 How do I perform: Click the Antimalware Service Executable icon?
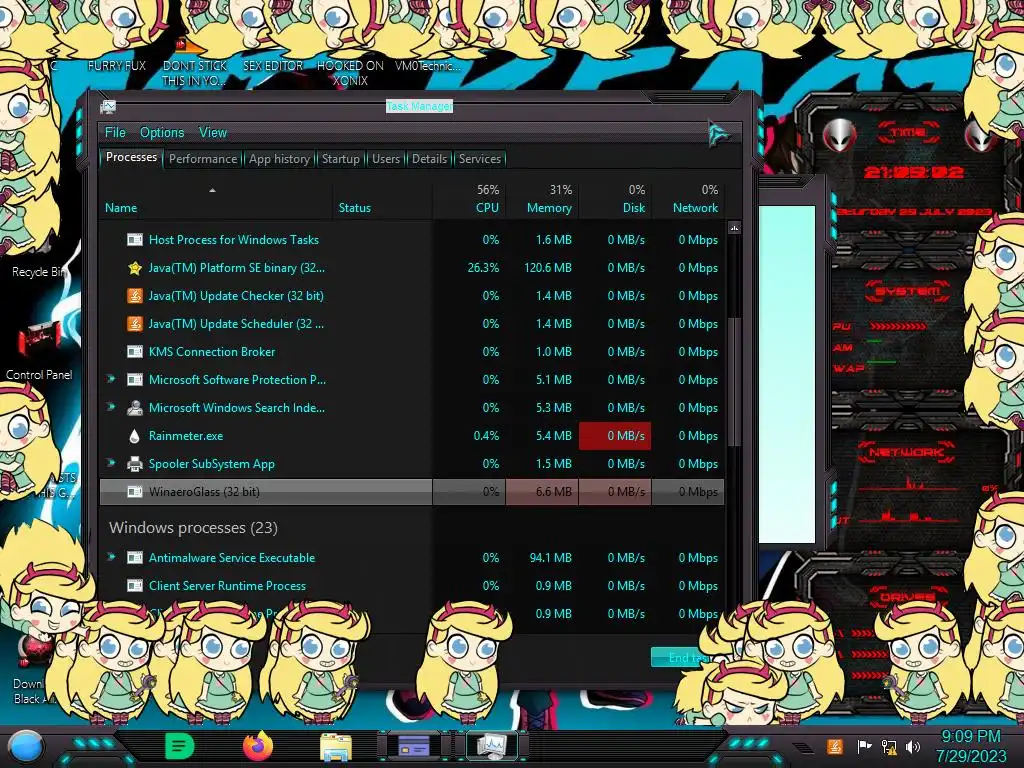(135, 558)
